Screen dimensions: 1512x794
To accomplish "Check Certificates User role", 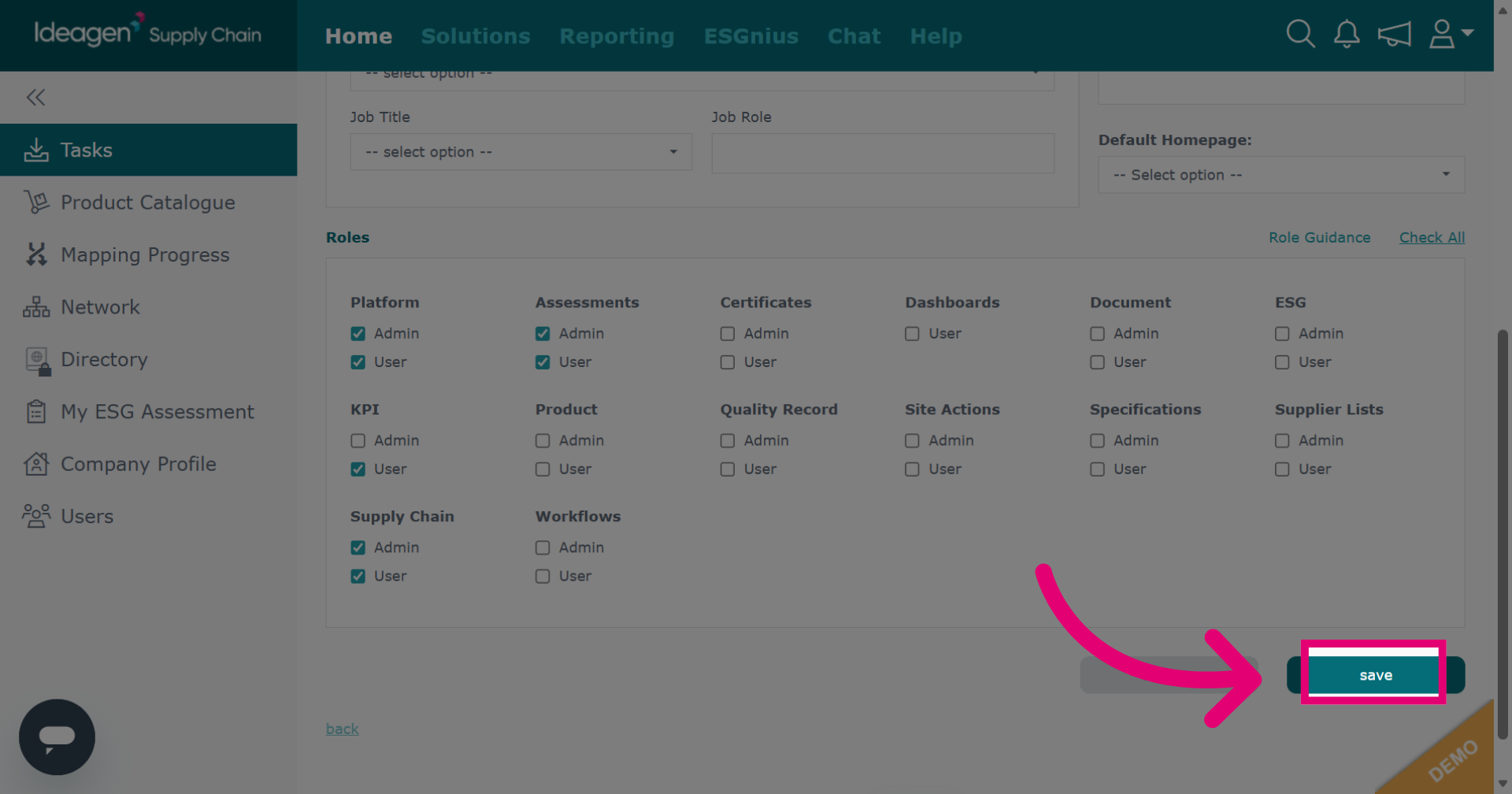I will click(x=728, y=362).
